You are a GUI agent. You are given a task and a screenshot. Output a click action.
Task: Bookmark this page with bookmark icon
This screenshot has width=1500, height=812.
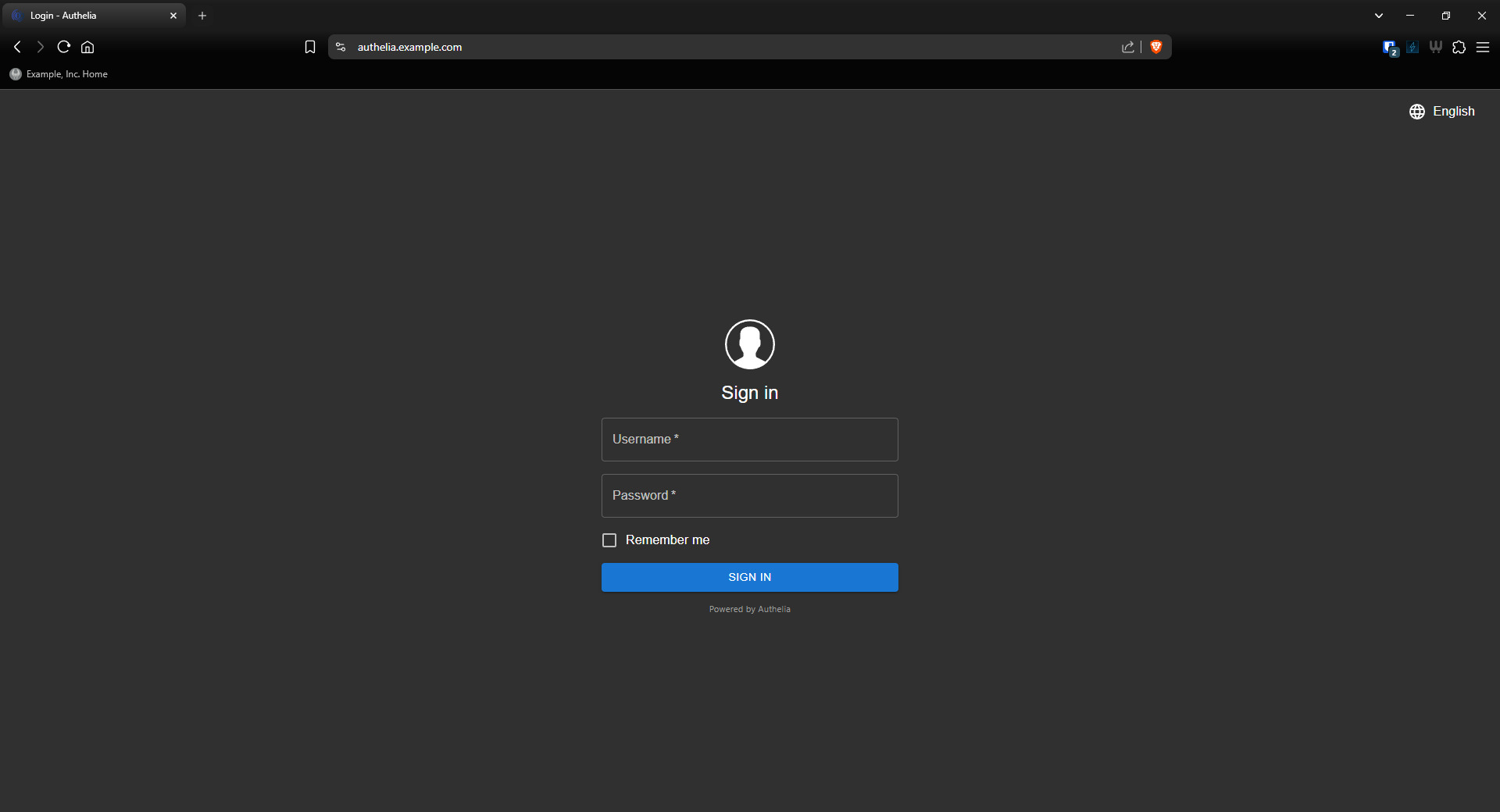(x=310, y=47)
